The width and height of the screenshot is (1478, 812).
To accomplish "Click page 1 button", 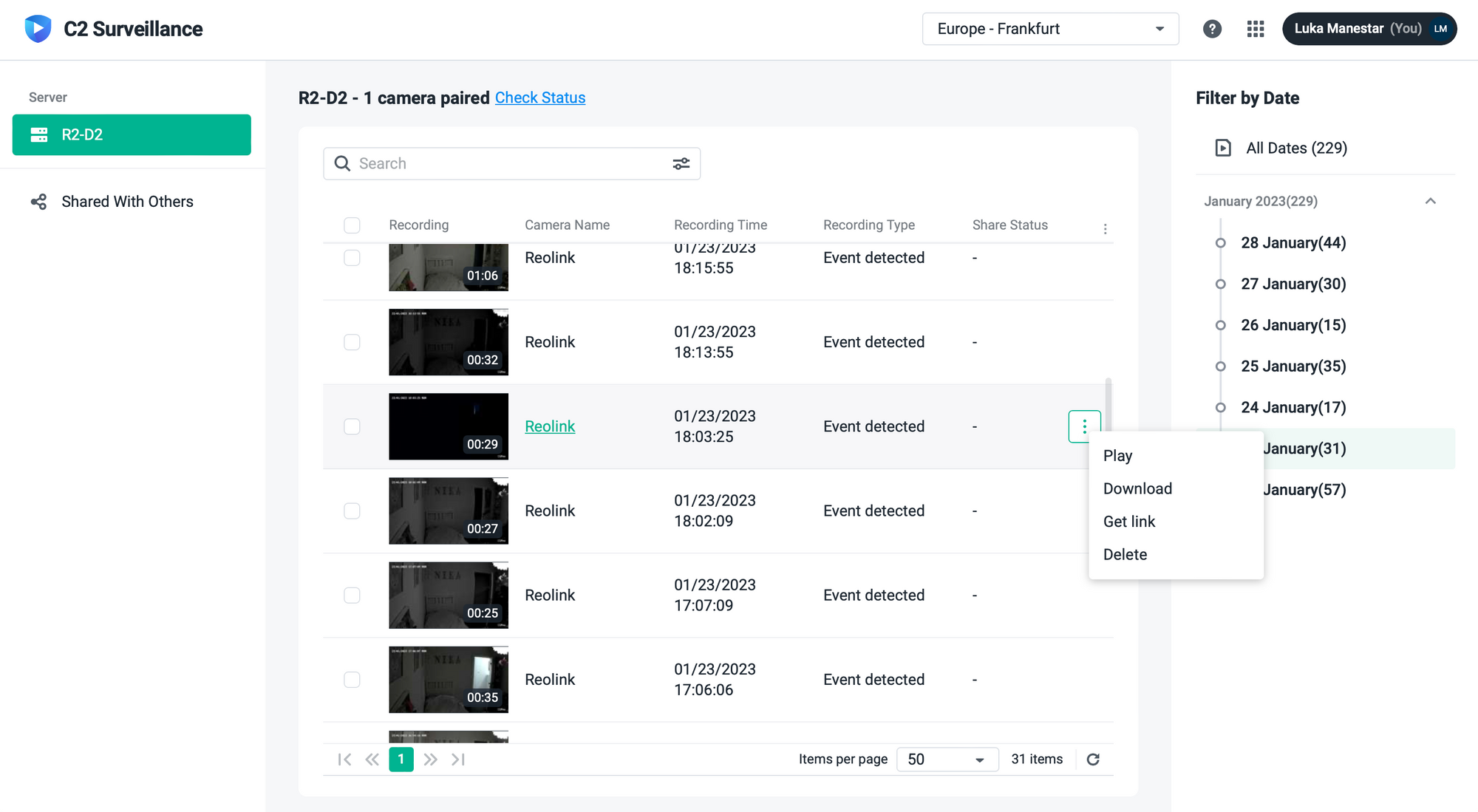I will coord(401,760).
